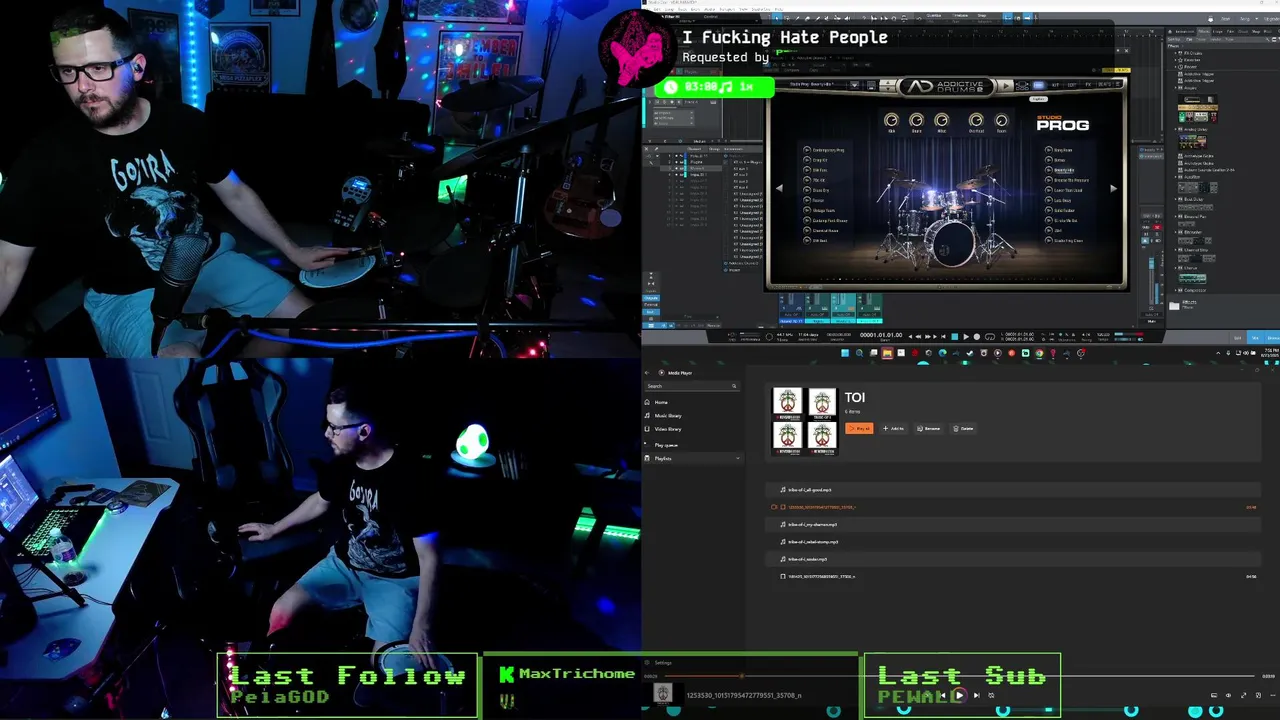
Task: Open the Mix view in Studio One
Action: point(1255,337)
